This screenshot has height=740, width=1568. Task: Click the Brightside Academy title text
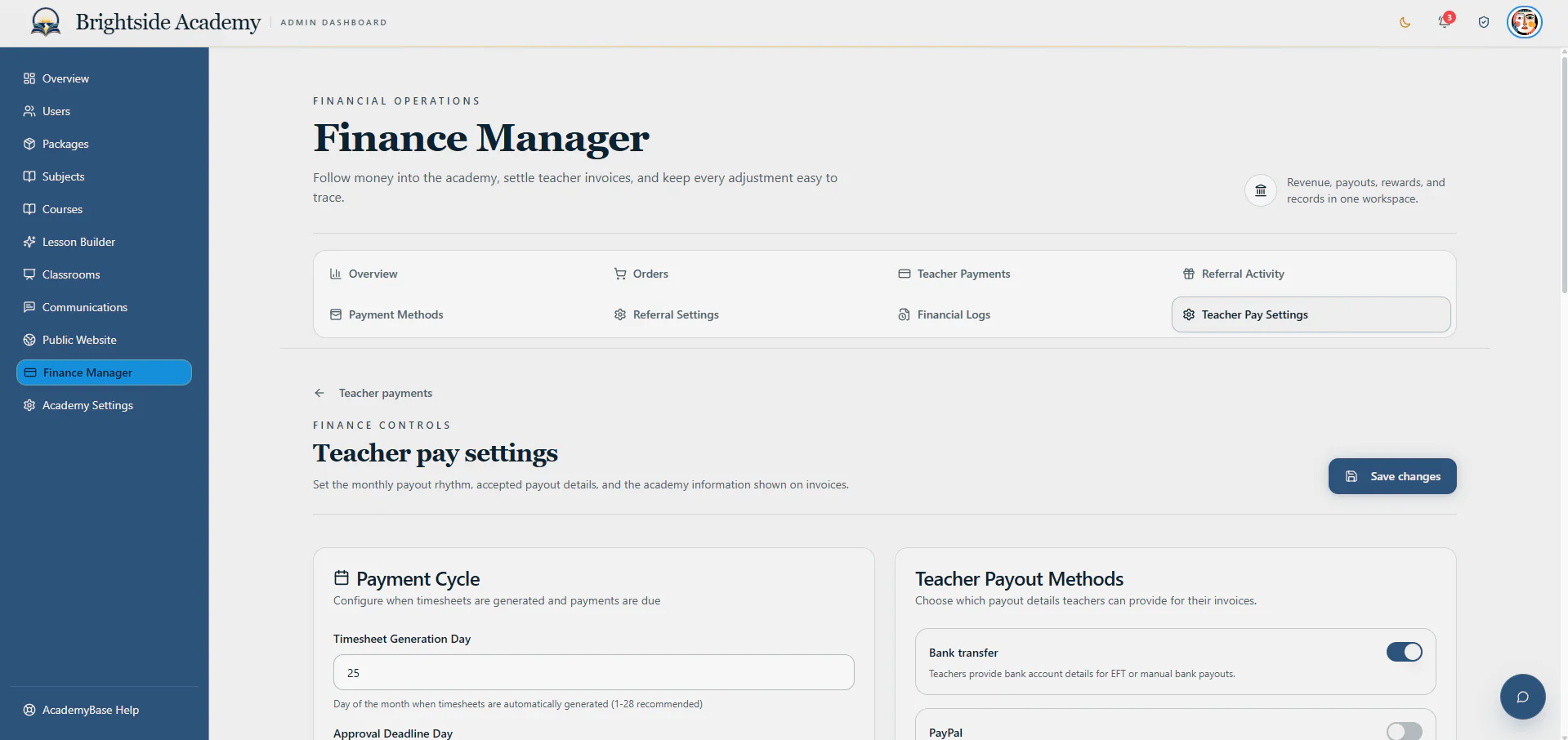tap(168, 22)
